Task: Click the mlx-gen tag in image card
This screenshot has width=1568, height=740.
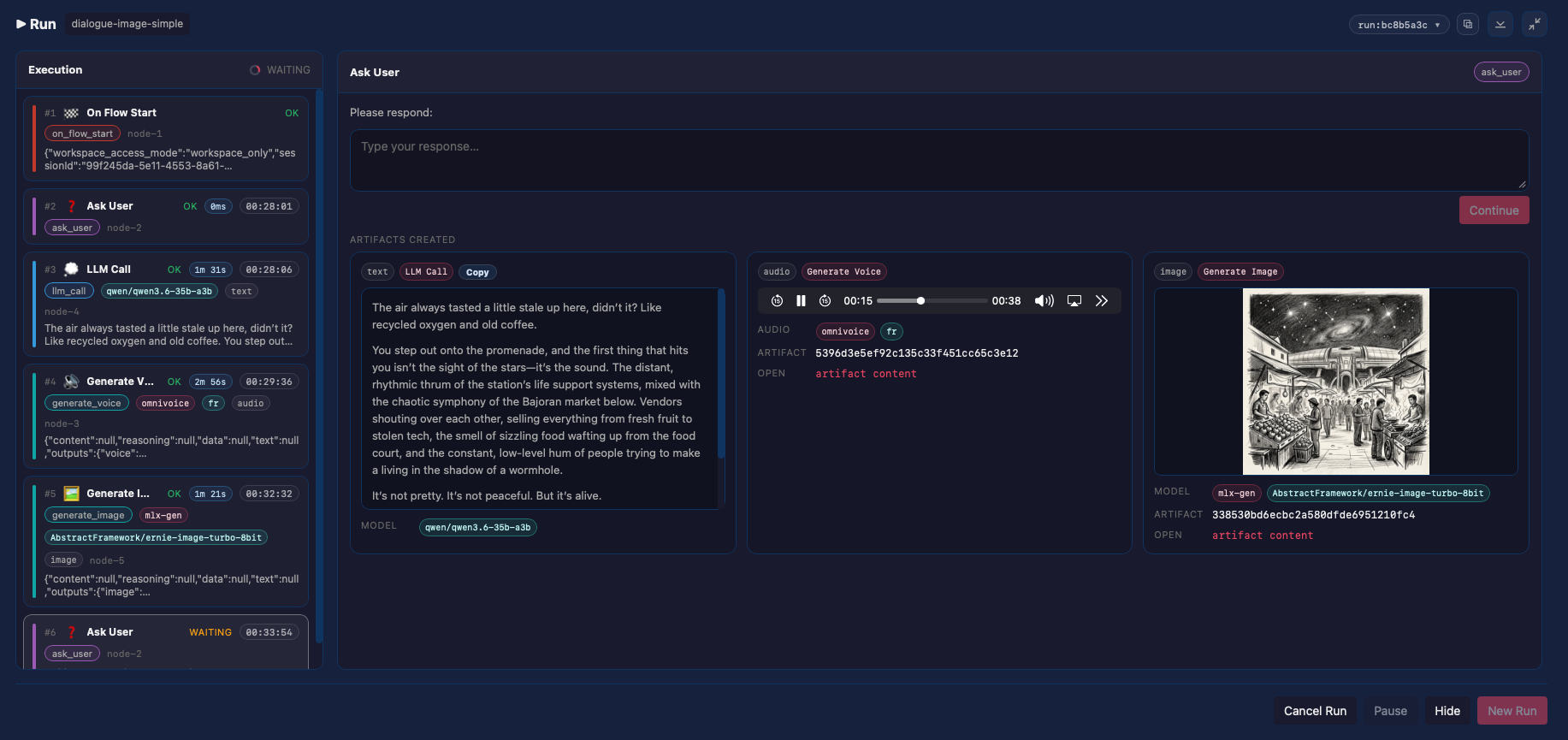Action: point(1237,494)
